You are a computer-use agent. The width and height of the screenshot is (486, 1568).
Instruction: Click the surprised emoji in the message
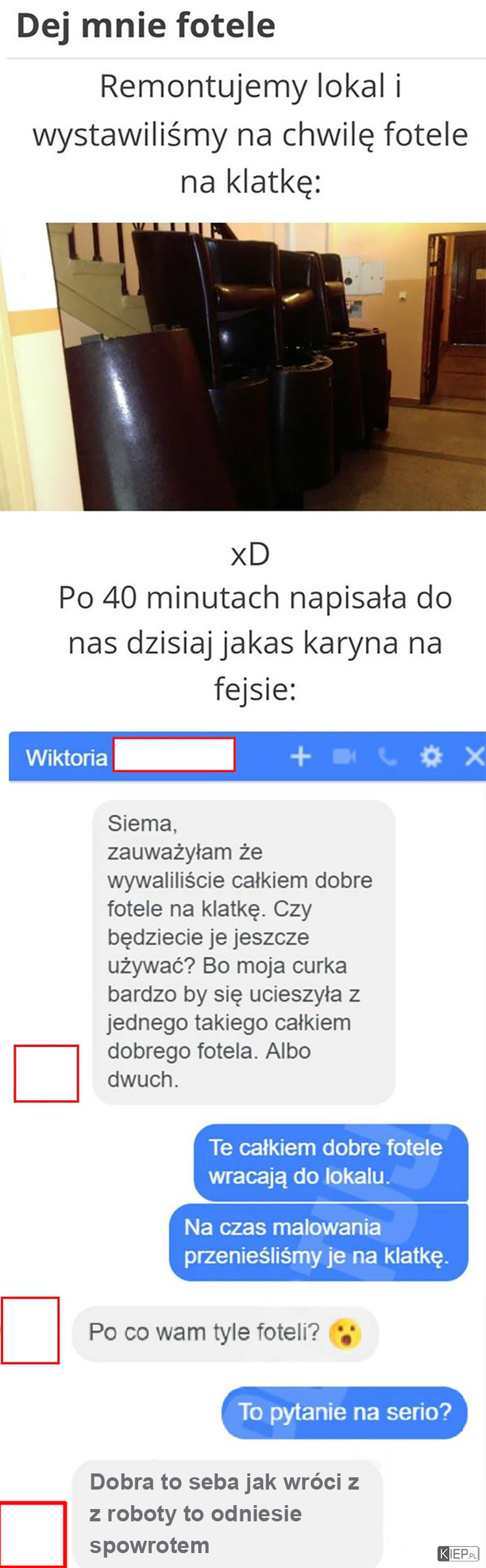[x=345, y=1333]
